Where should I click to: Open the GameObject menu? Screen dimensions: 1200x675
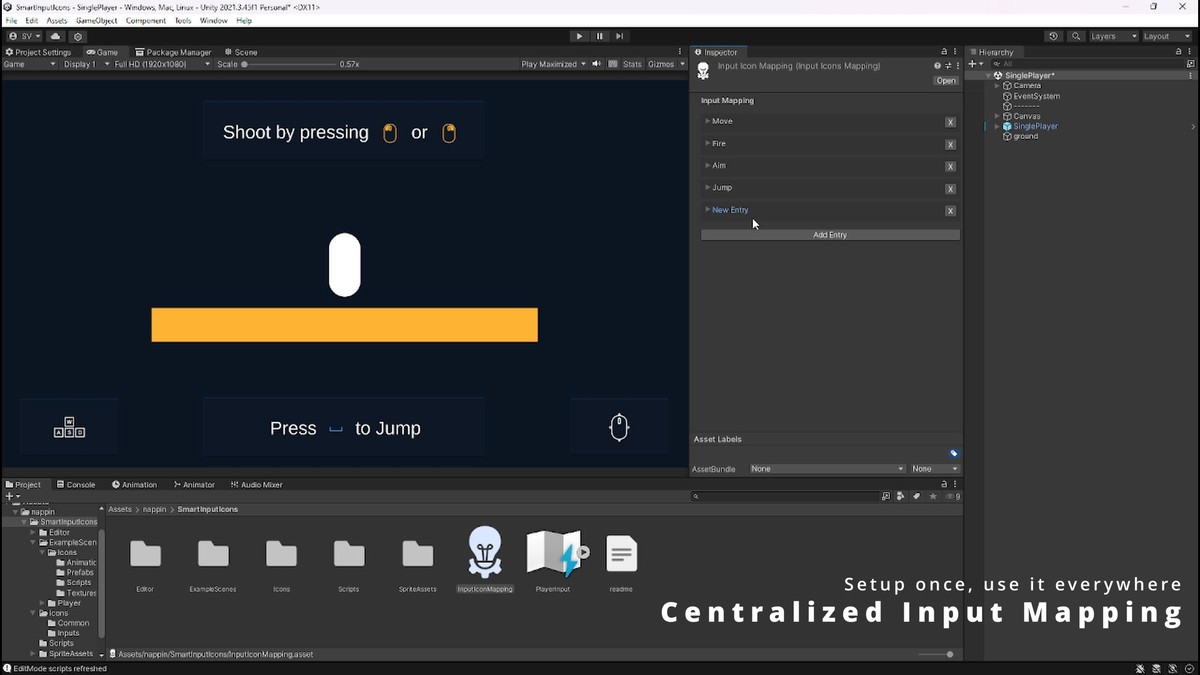(95, 20)
